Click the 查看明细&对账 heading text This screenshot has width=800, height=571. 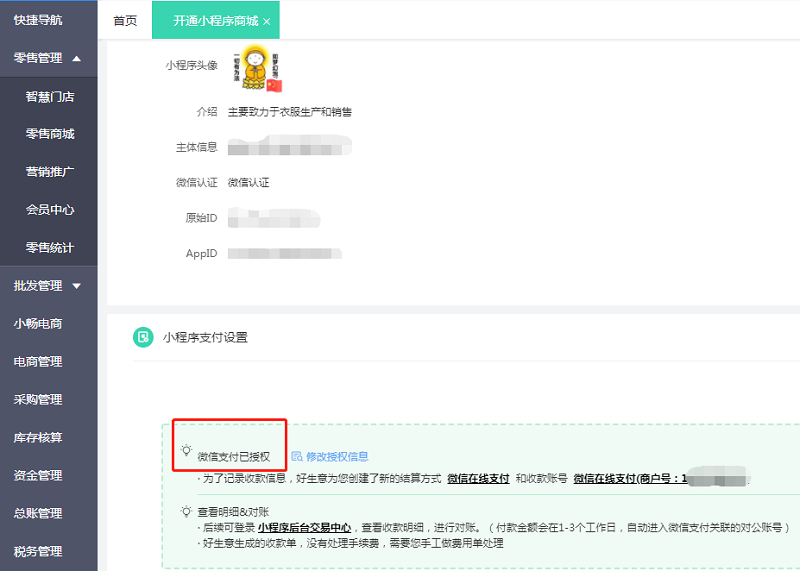(x=233, y=512)
